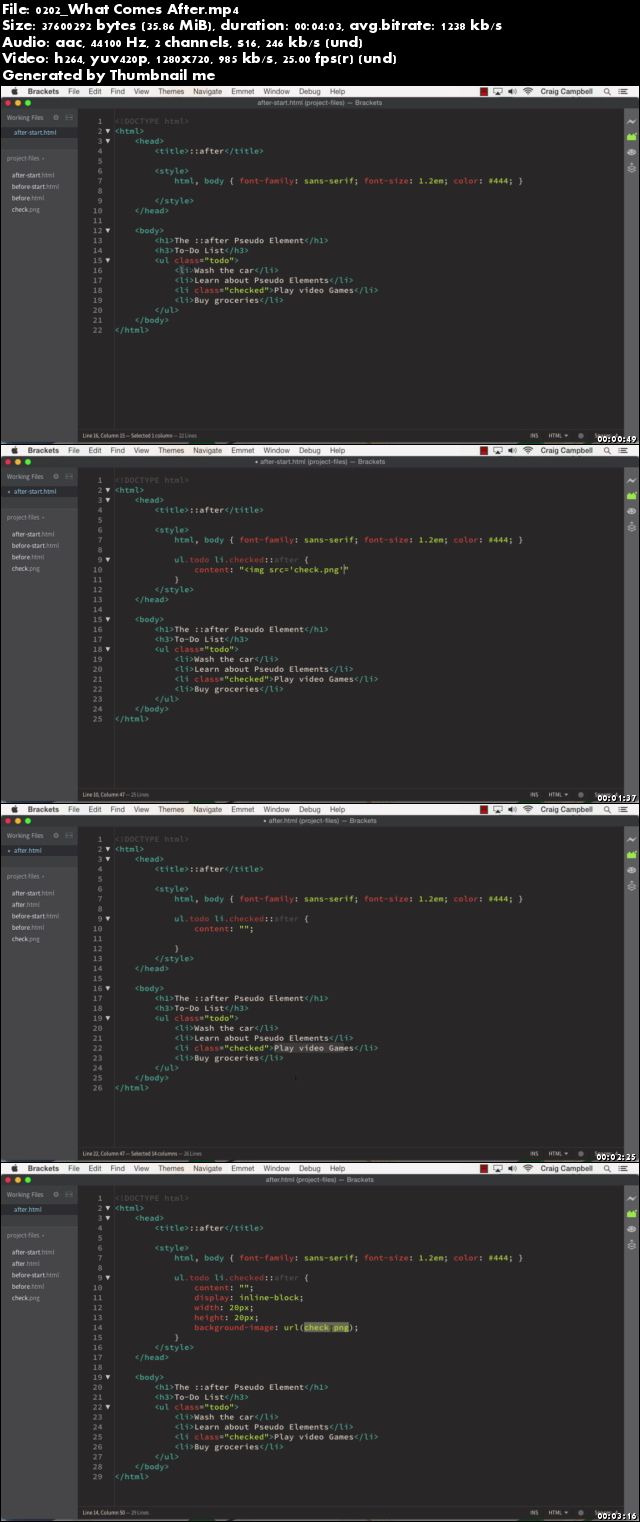This screenshot has width=640, height=1522.
Task: Click Working Files gear icon in 00:03:16 frame
Action: pyautogui.click(x=57, y=1194)
